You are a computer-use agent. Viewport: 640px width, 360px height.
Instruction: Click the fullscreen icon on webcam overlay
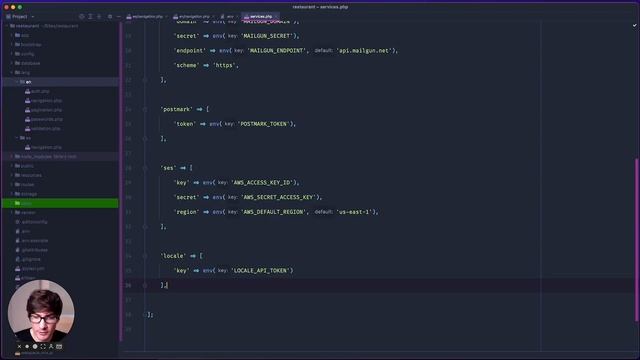tap(43, 346)
